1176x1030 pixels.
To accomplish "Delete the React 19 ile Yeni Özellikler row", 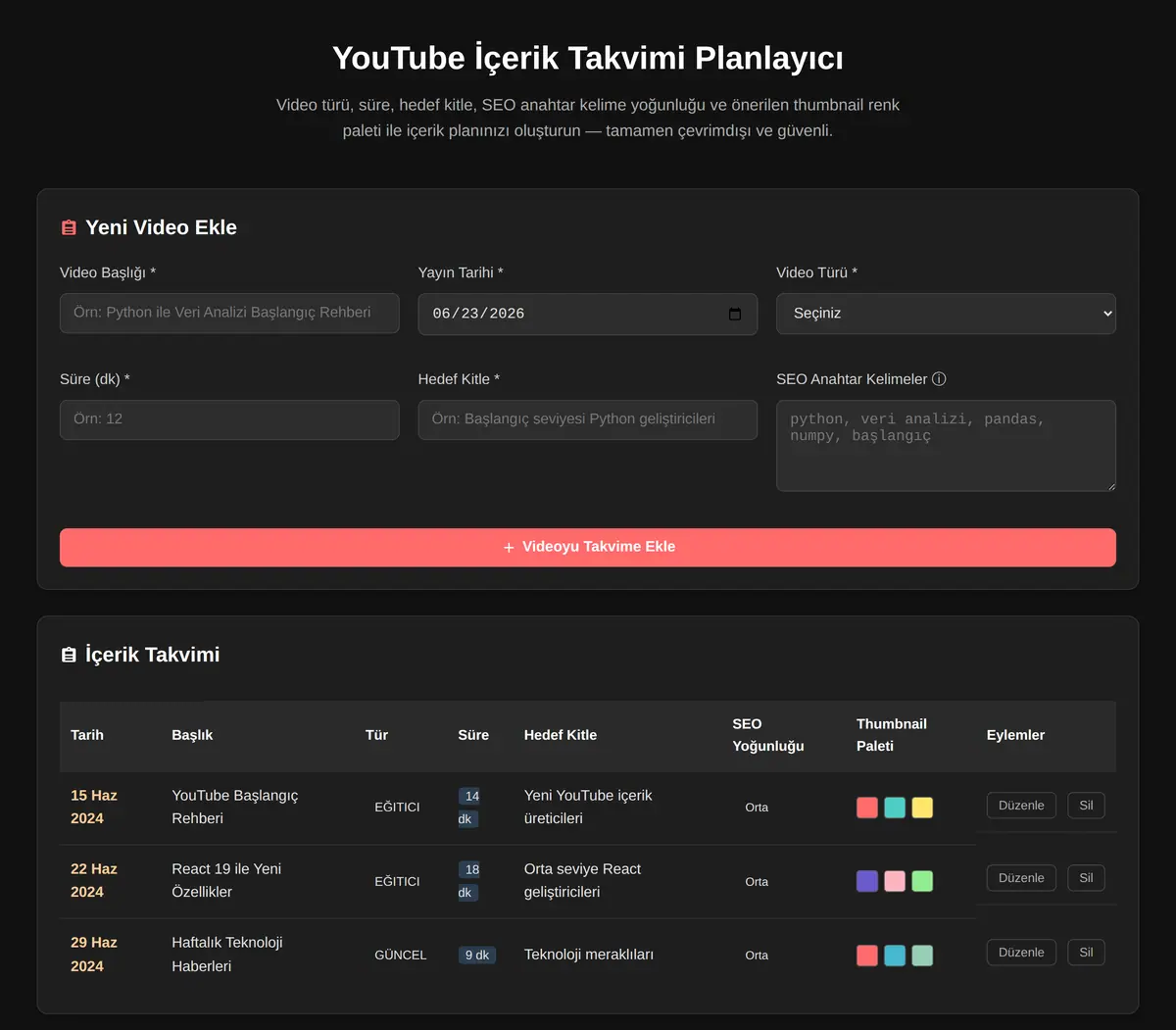I will pyautogui.click(x=1086, y=878).
